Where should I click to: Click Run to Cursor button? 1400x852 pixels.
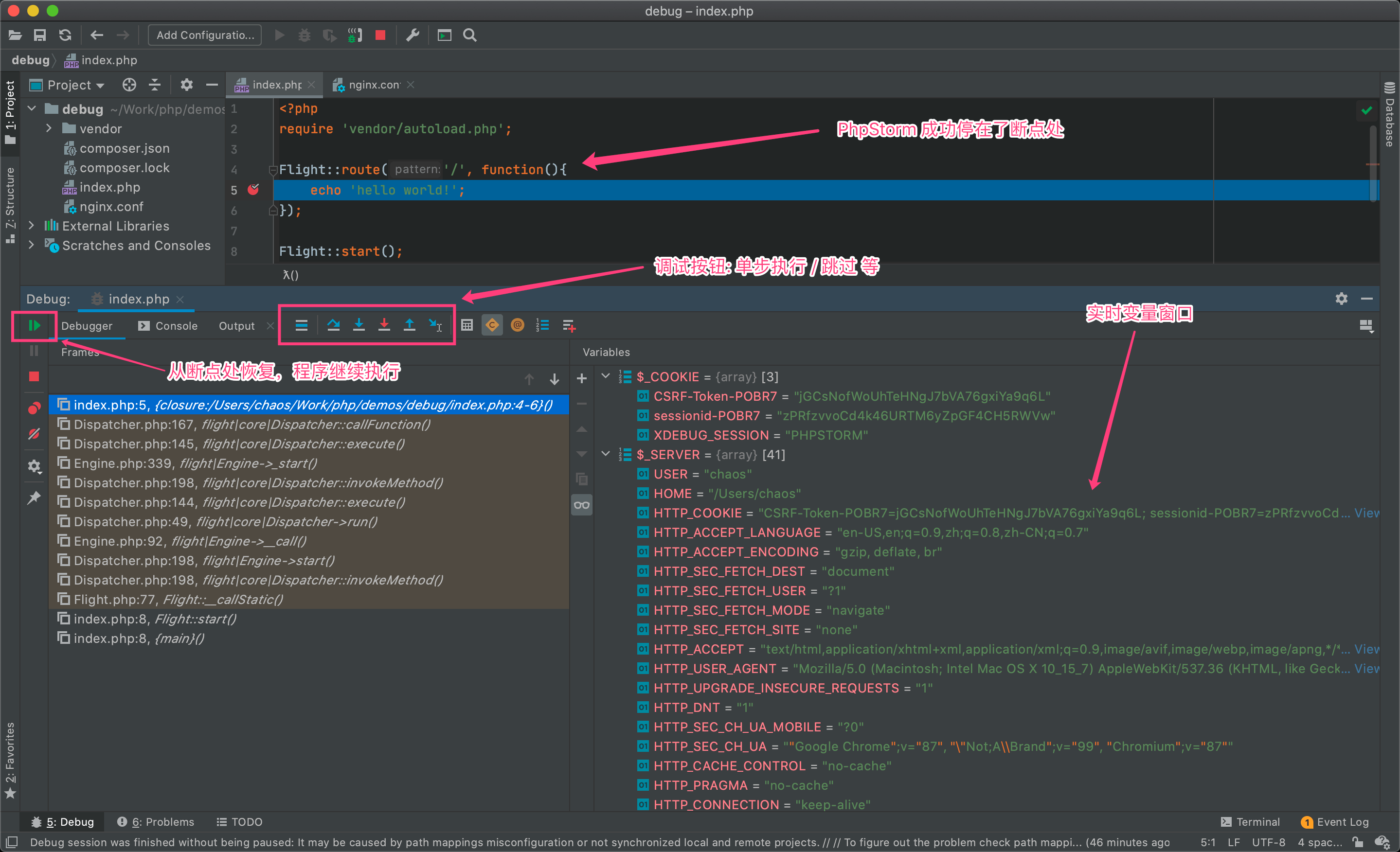[x=435, y=325]
